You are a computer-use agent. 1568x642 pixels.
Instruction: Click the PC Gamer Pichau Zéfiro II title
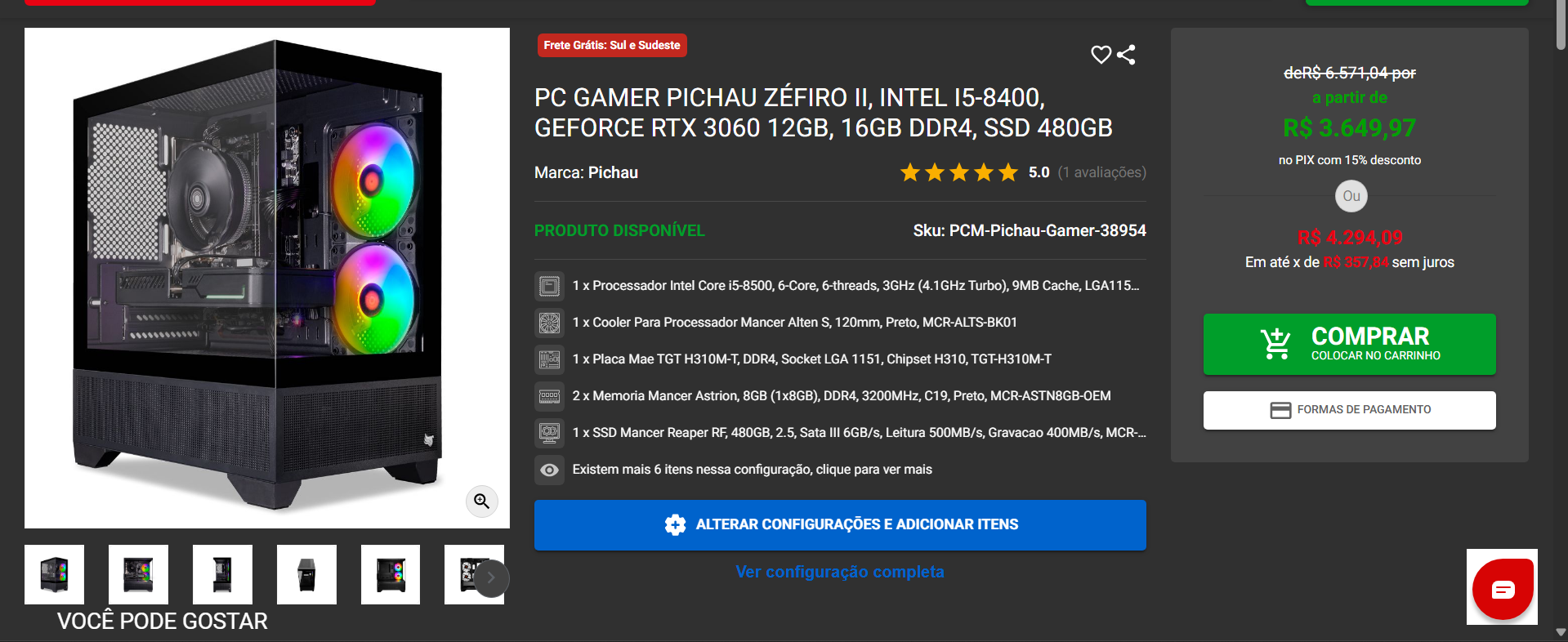[x=824, y=113]
